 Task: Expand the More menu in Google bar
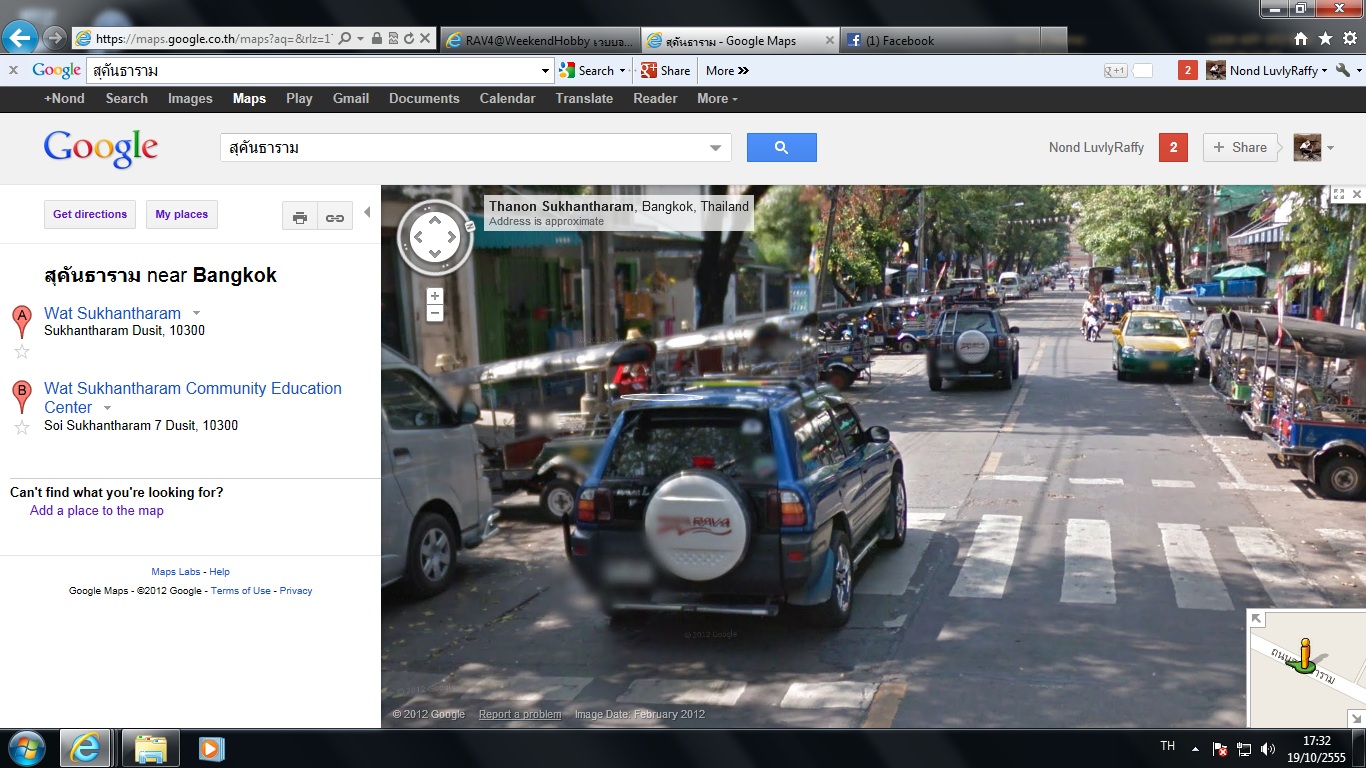pyautogui.click(x=717, y=99)
